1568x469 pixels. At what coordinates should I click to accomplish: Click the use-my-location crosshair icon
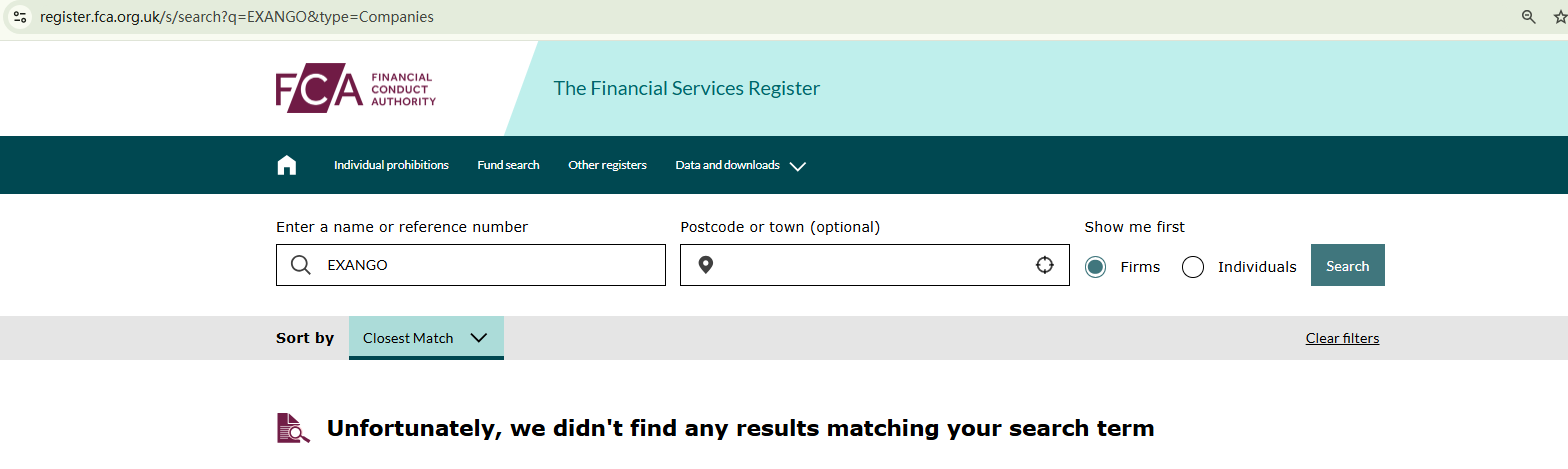(x=1045, y=265)
